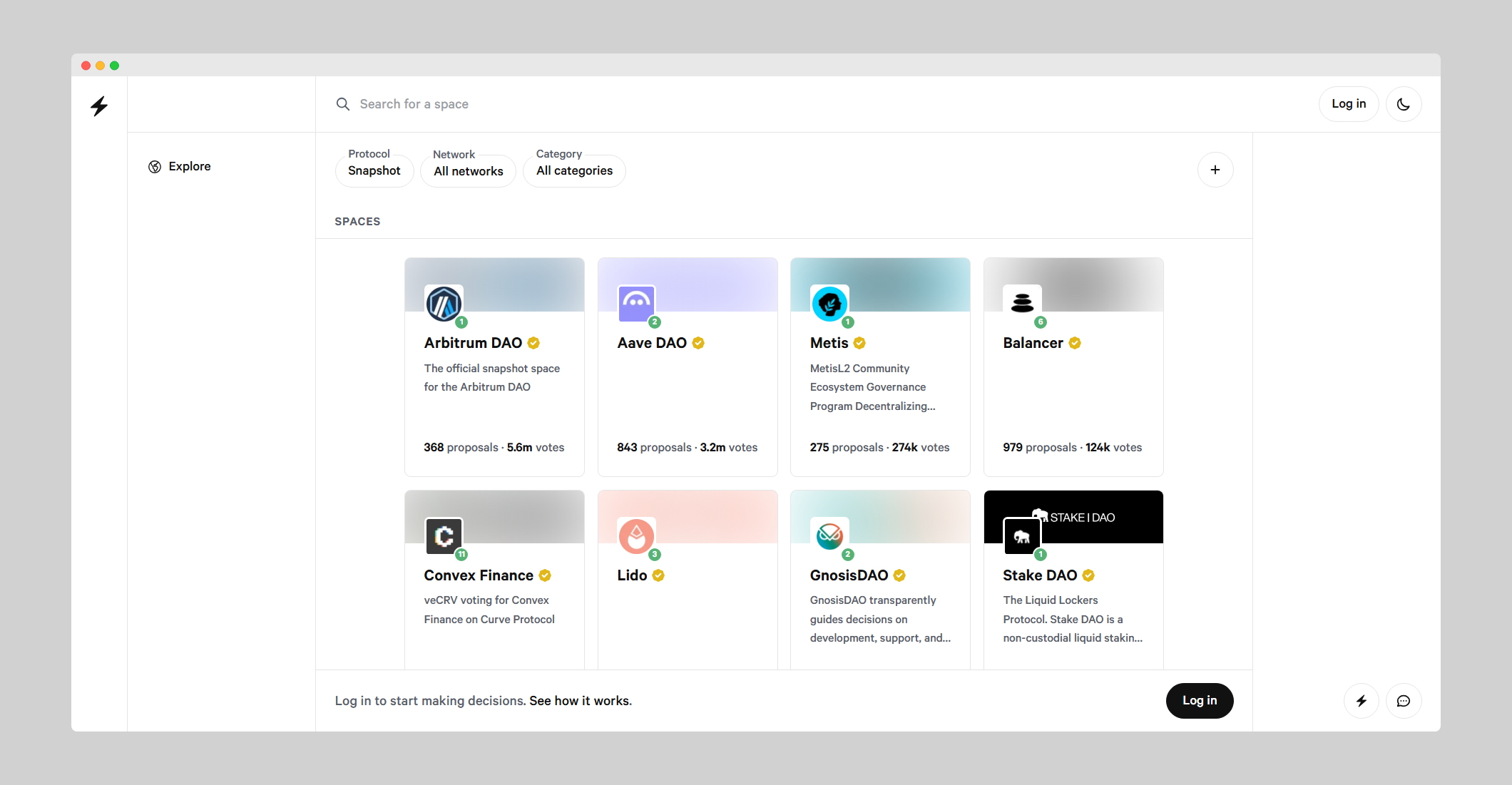Image resolution: width=1512 pixels, height=785 pixels.
Task: Click '979 proposals · 124k votes' text
Action: click(1072, 448)
